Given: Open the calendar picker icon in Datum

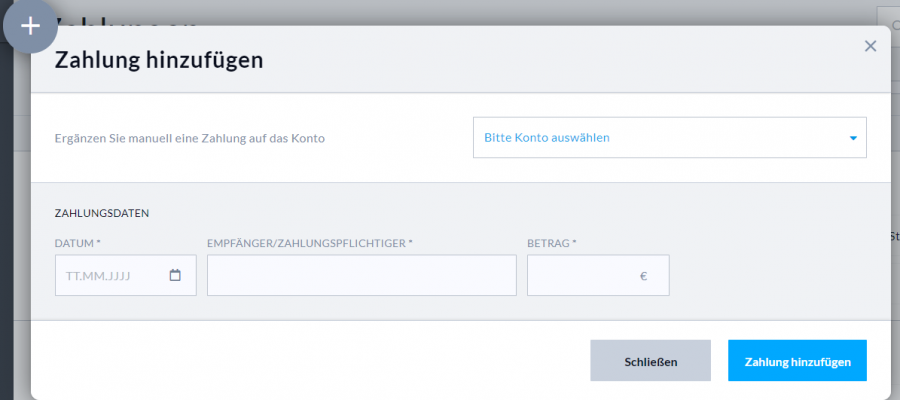Looking at the screenshot, I should tap(175, 276).
